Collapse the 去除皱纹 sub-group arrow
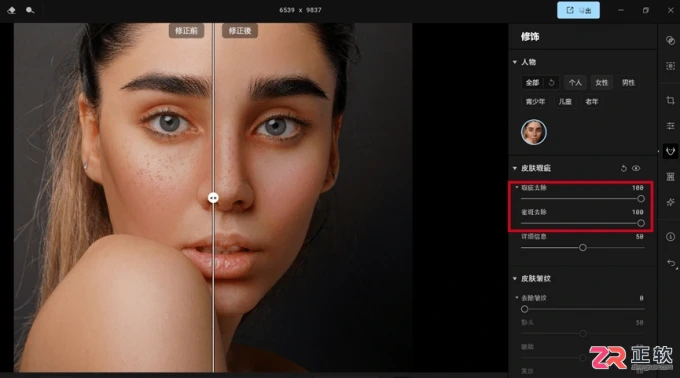 click(517, 298)
